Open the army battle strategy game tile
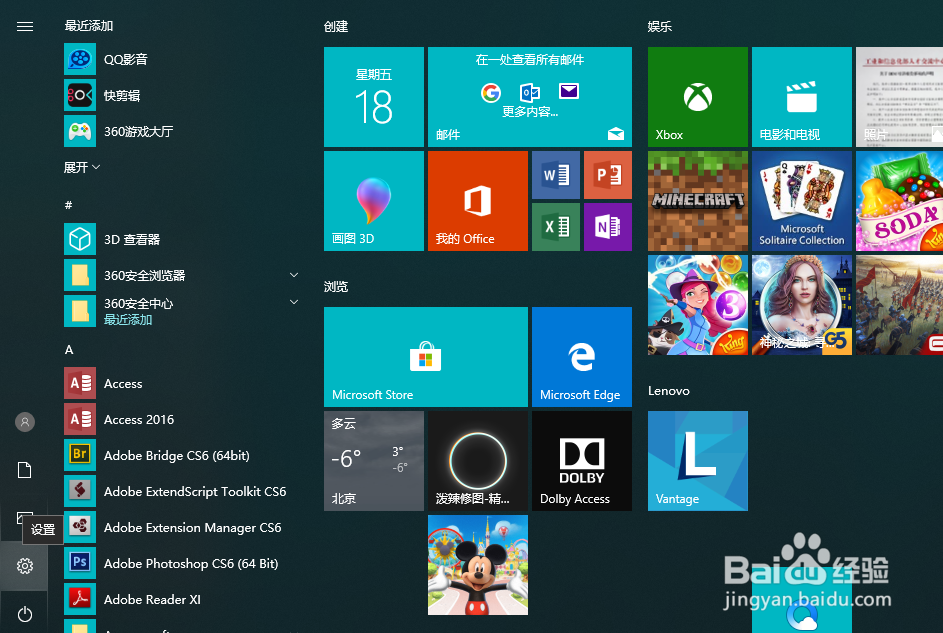943x633 pixels. 900,305
